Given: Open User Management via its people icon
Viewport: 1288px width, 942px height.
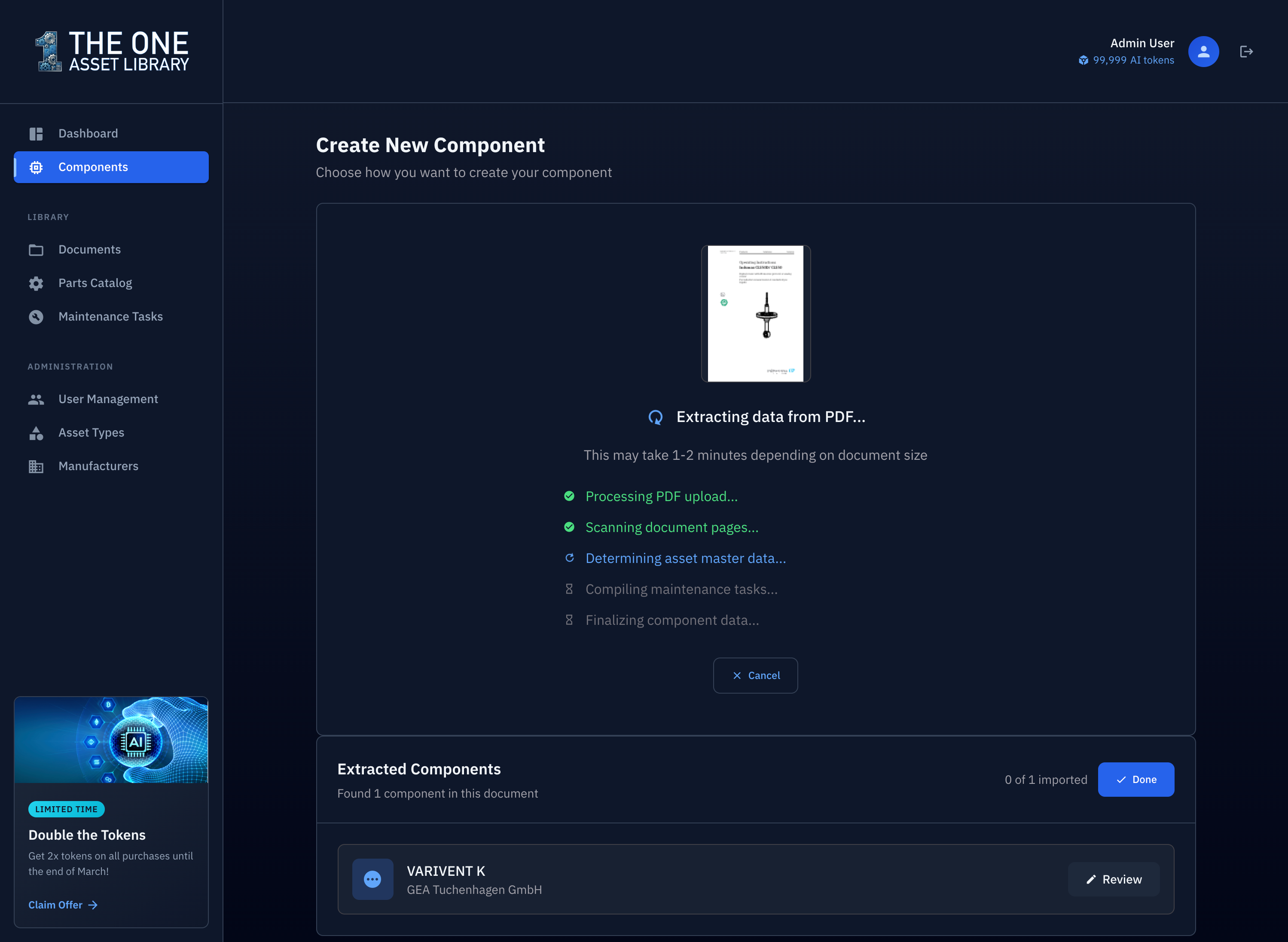Looking at the screenshot, I should (x=36, y=399).
